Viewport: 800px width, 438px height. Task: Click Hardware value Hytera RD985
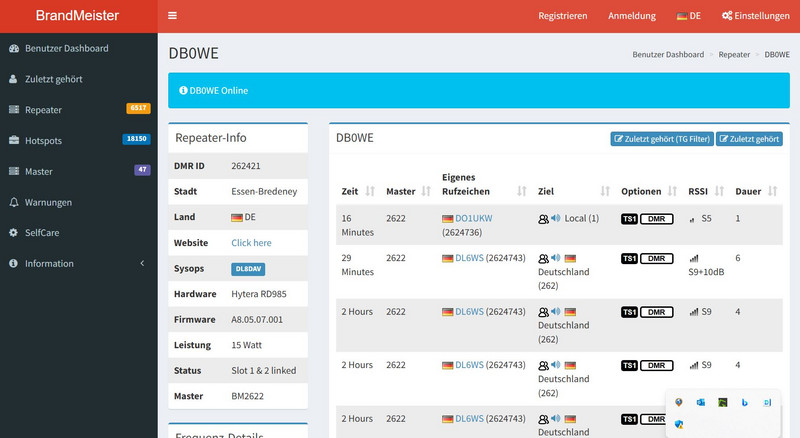(259, 294)
